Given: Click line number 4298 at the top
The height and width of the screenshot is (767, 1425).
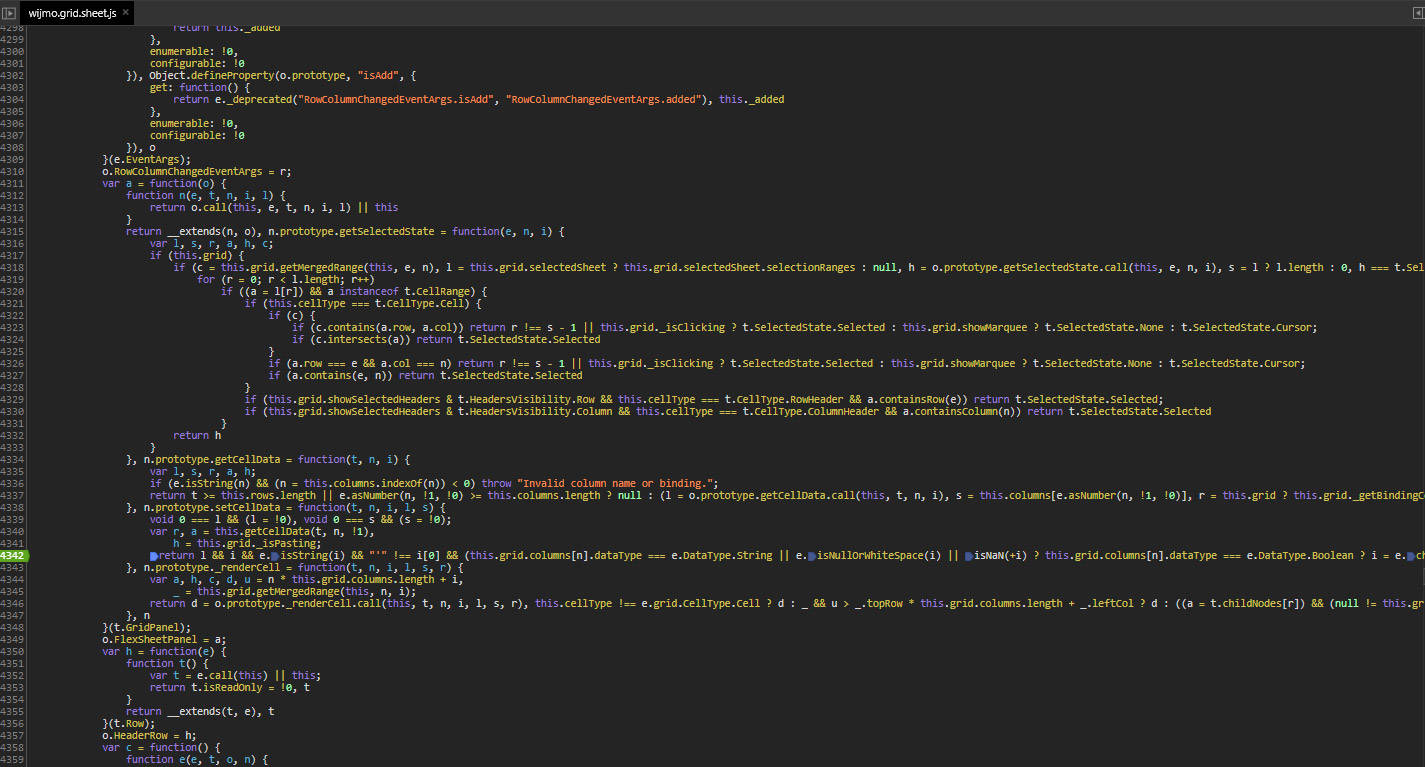Looking at the screenshot, I should coord(14,27).
